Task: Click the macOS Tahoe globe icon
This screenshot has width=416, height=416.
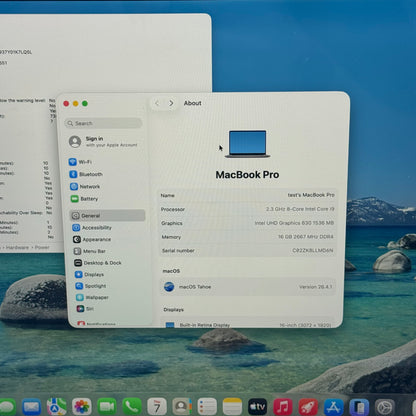Action: pyautogui.click(x=169, y=287)
